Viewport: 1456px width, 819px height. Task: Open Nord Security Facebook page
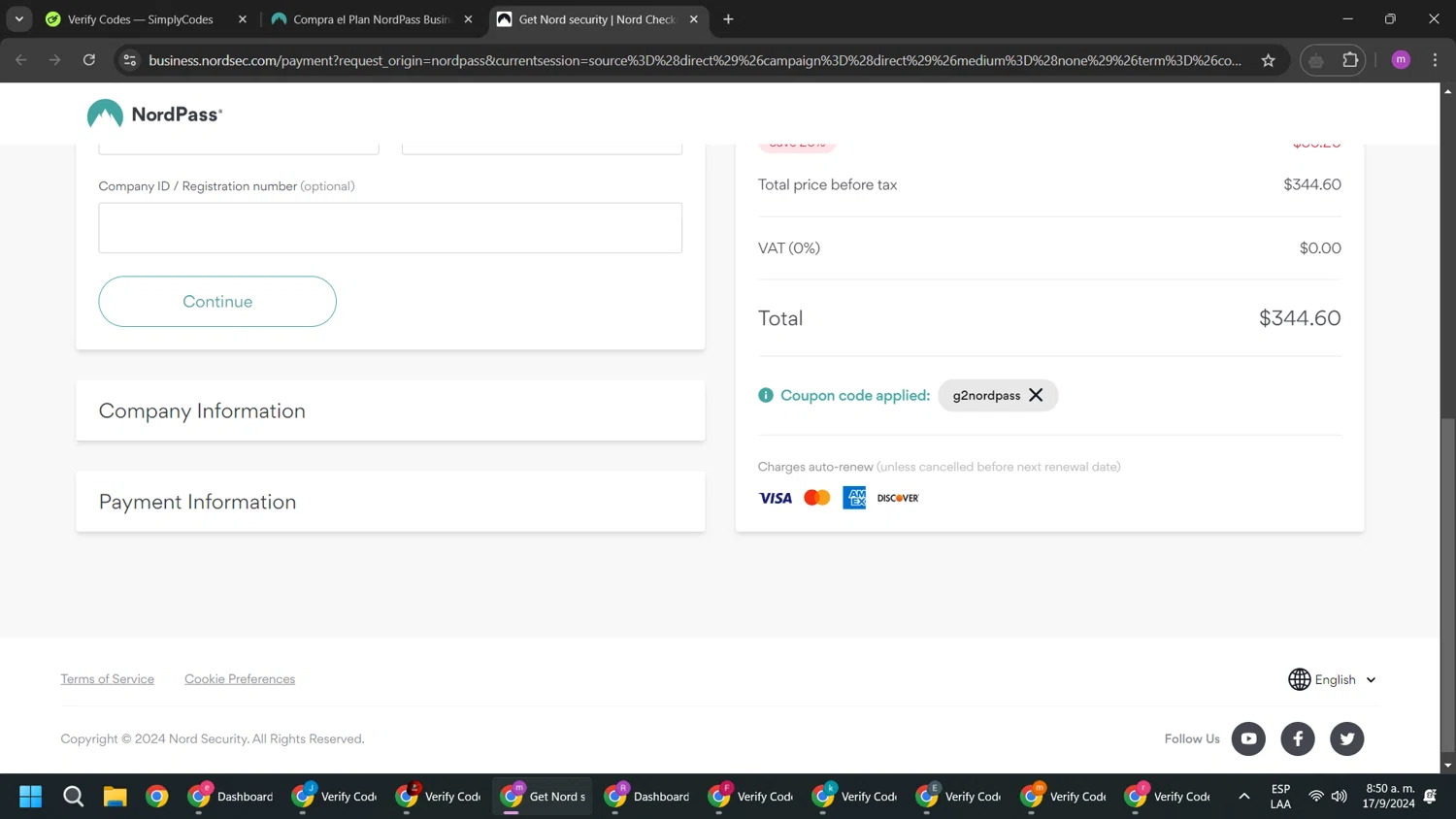click(1298, 738)
